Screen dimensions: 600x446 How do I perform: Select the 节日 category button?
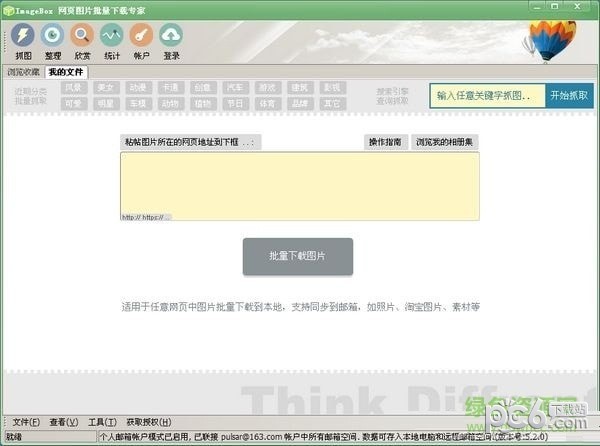point(235,104)
